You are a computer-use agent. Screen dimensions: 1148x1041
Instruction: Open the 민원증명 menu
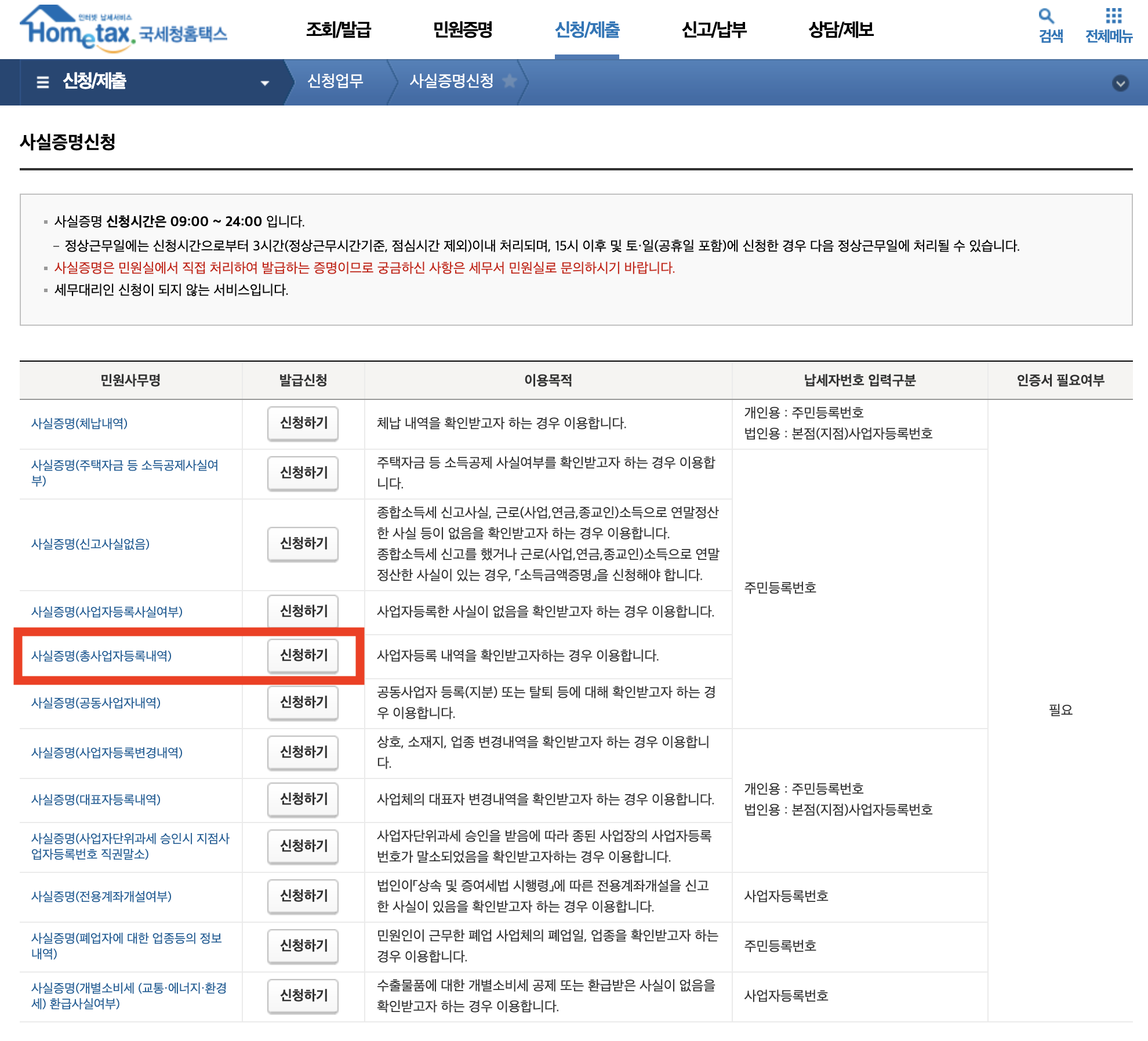tap(463, 30)
